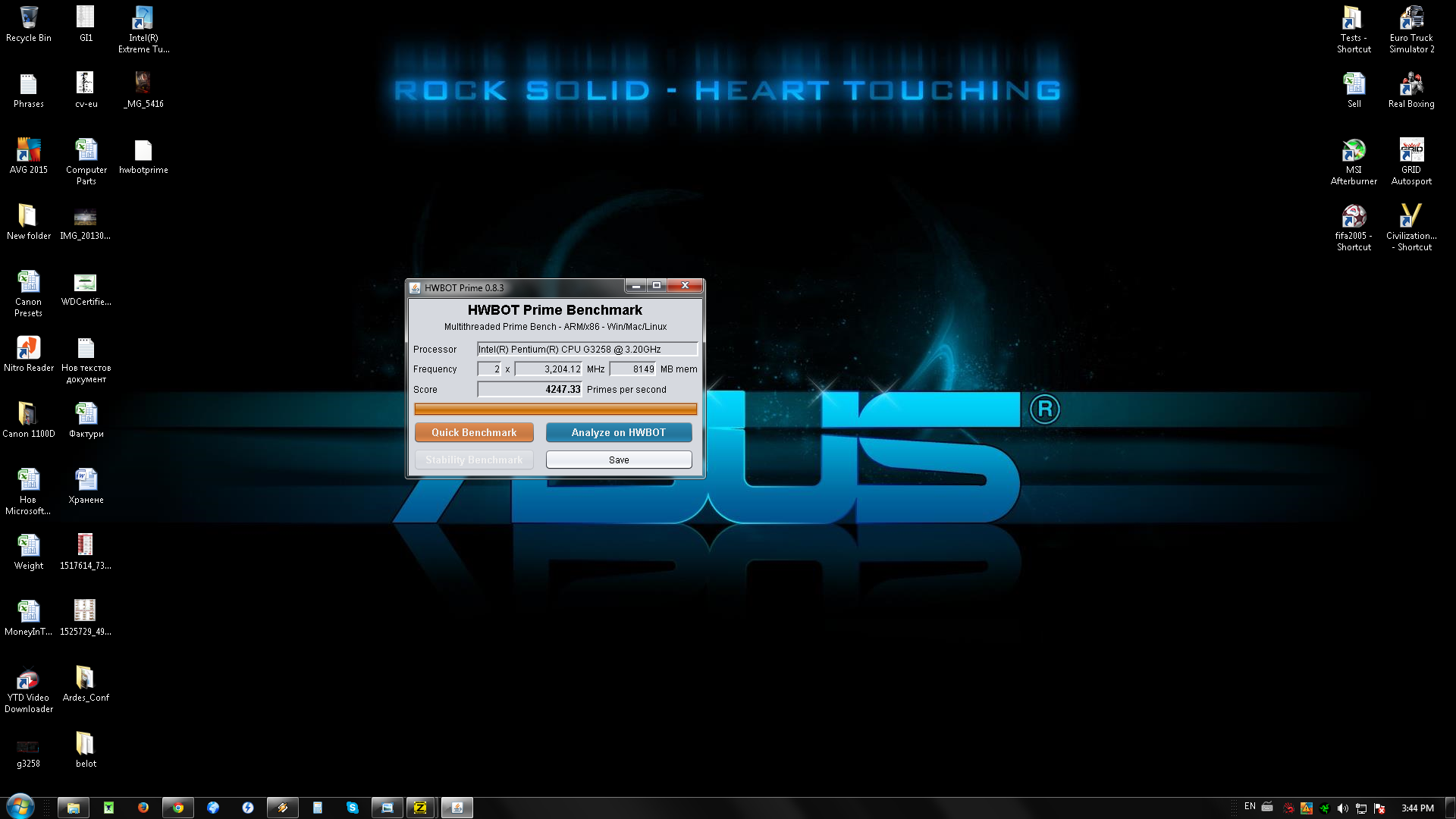Viewport: 1456px width, 819px height.
Task: Select Computer Parts spreadsheet icon
Action: click(86, 162)
